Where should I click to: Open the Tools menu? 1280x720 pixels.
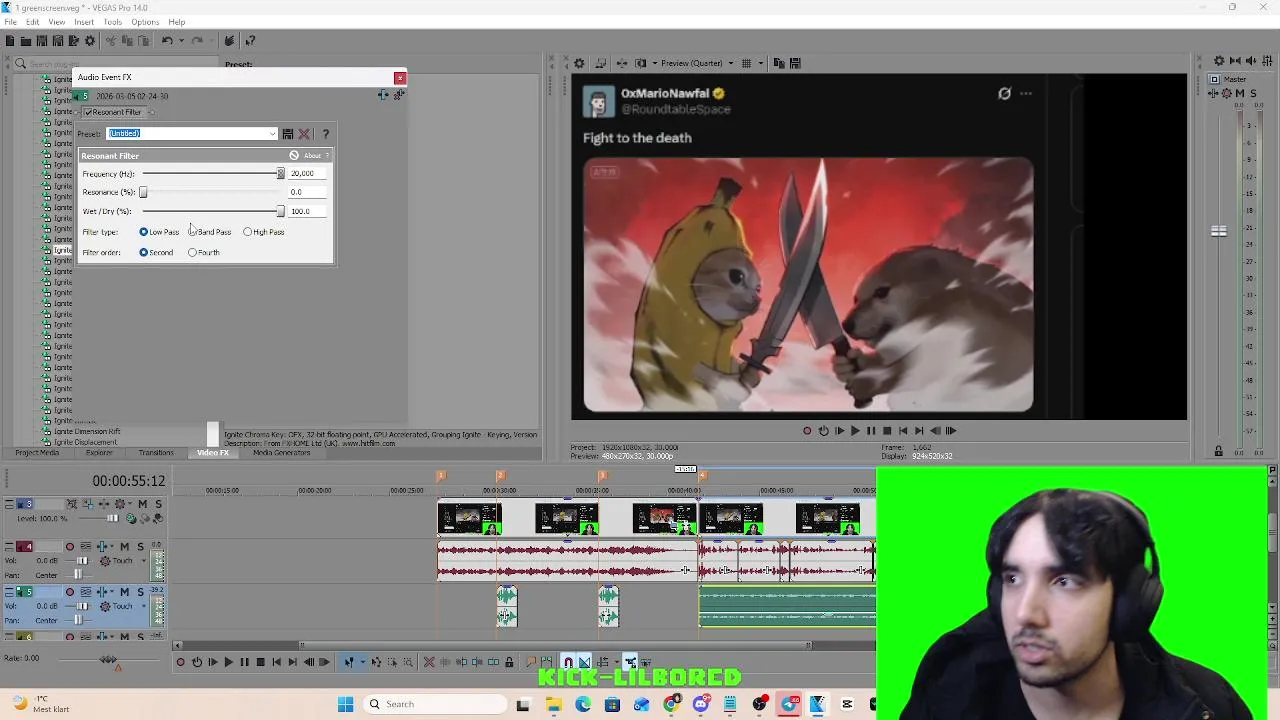click(x=113, y=22)
